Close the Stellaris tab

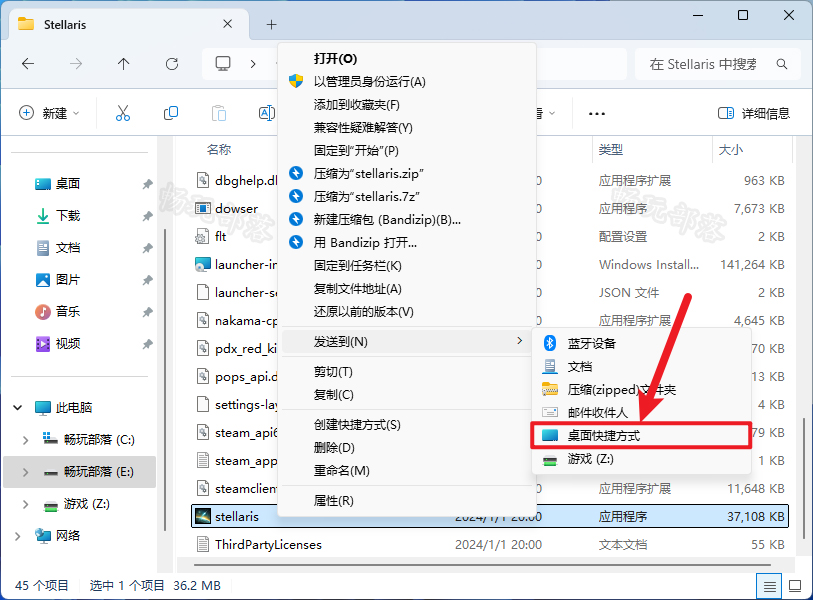[227, 24]
